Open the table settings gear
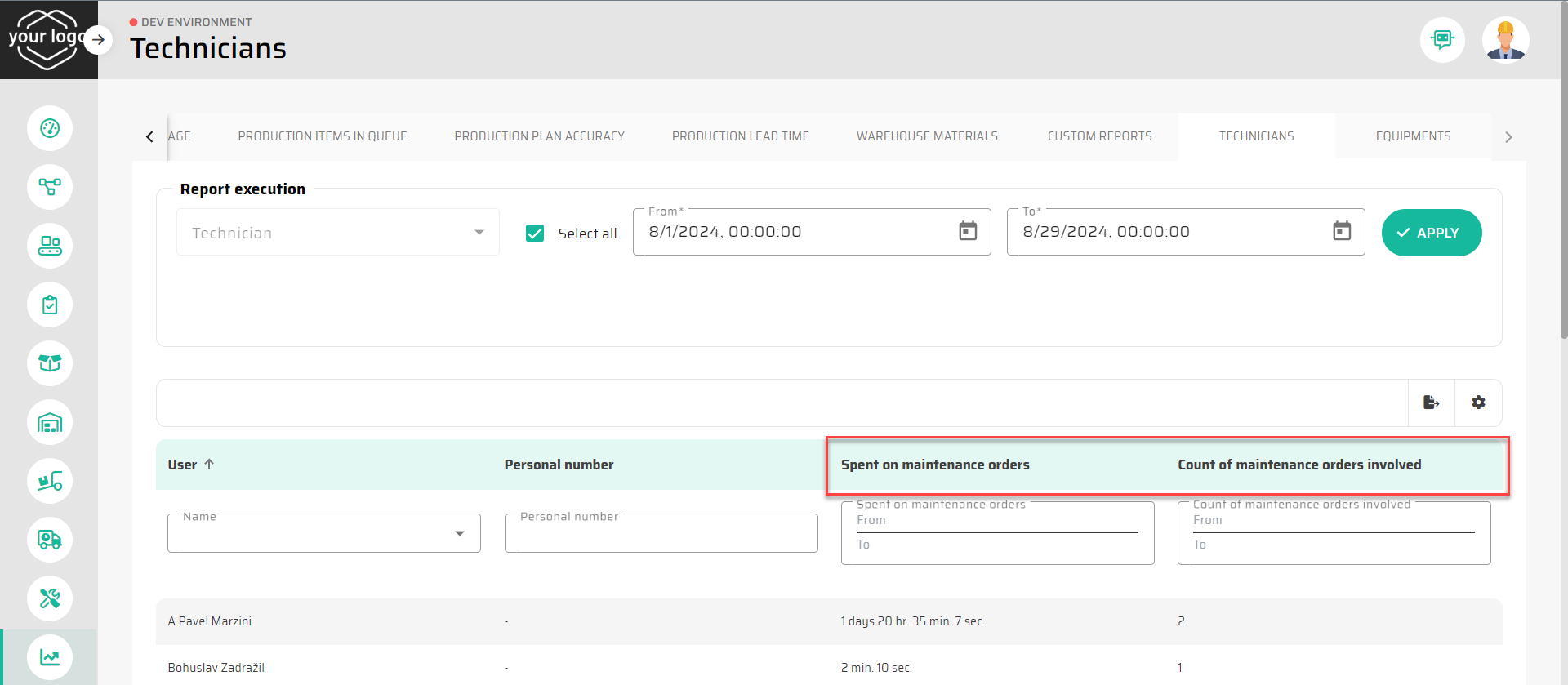The image size is (1568, 685). tap(1478, 403)
